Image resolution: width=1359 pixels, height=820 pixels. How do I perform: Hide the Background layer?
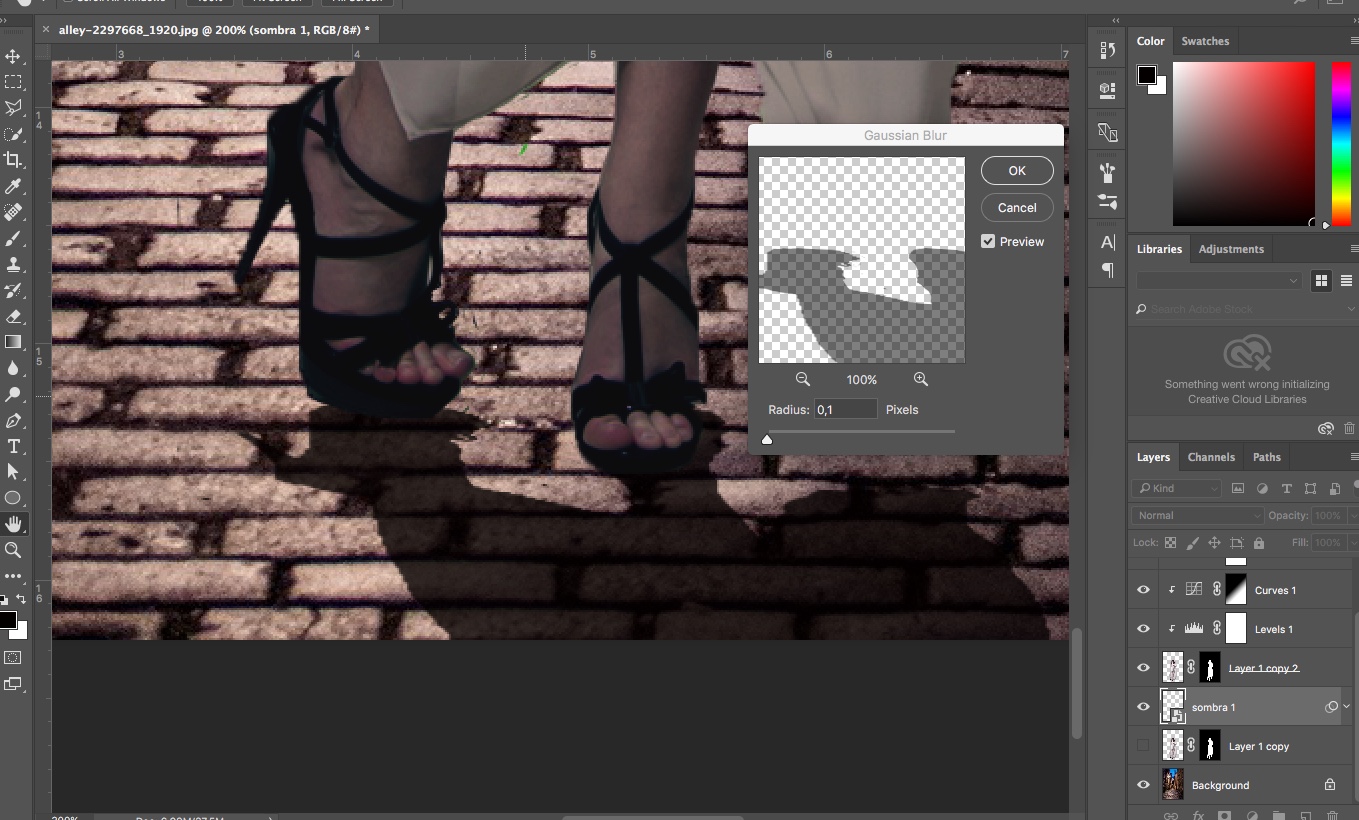pyautogui.click(x=1143, y=785)
